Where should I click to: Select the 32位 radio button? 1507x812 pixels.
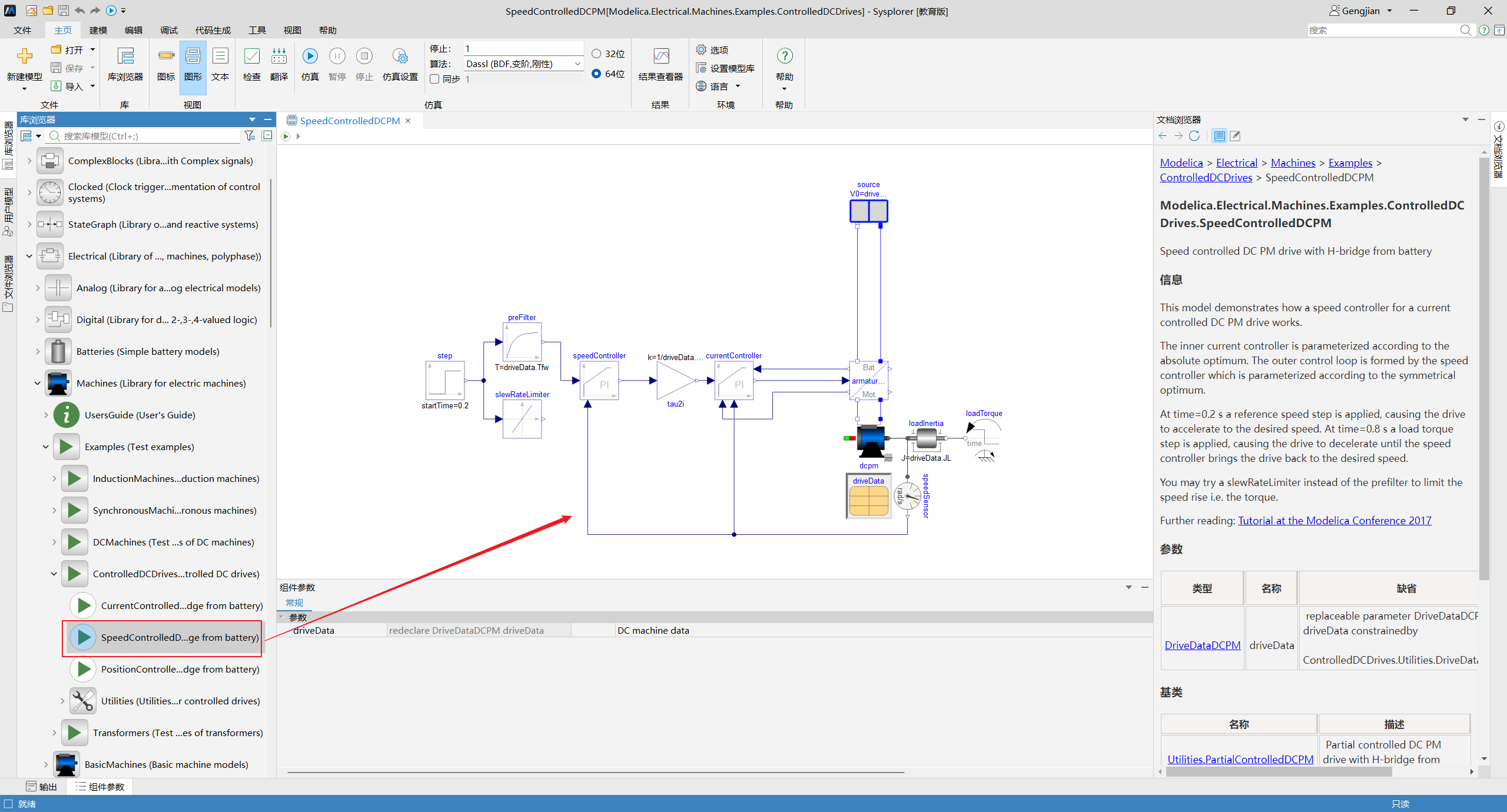[596, 54]
